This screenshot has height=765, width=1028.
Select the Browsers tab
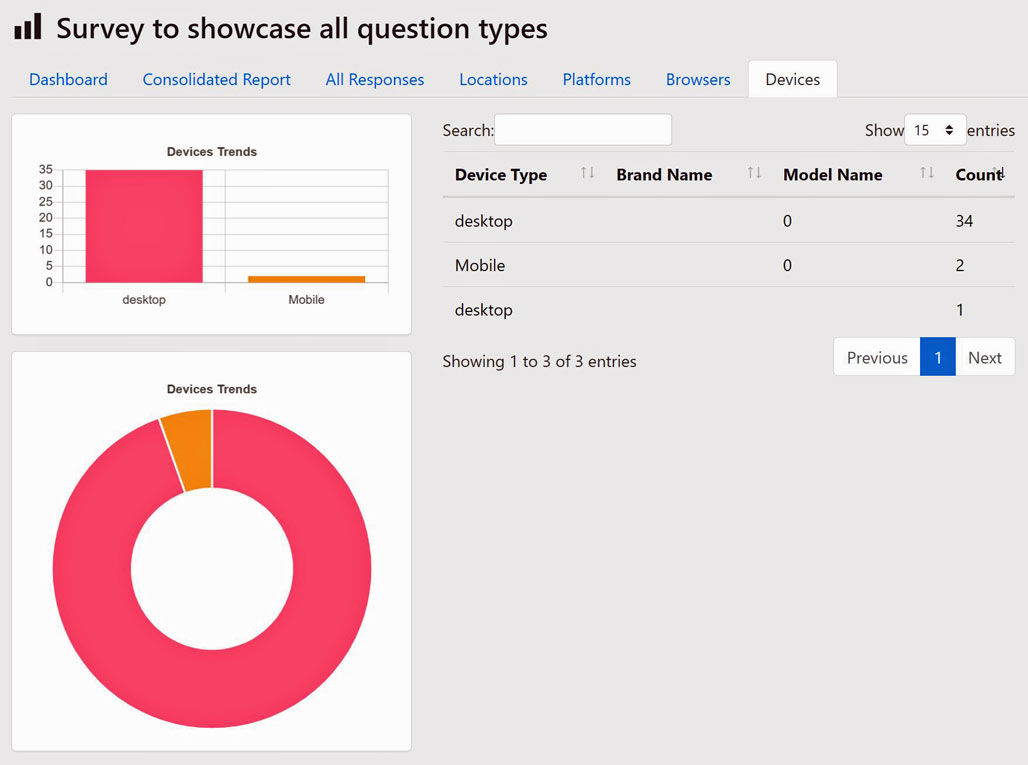697,79
